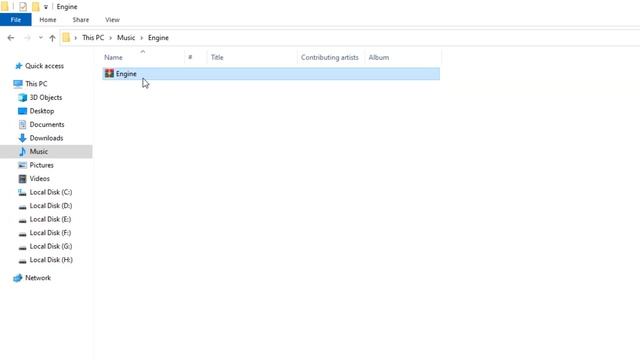Navigate to Music in breadcrumb path

(x=126, y=38)
